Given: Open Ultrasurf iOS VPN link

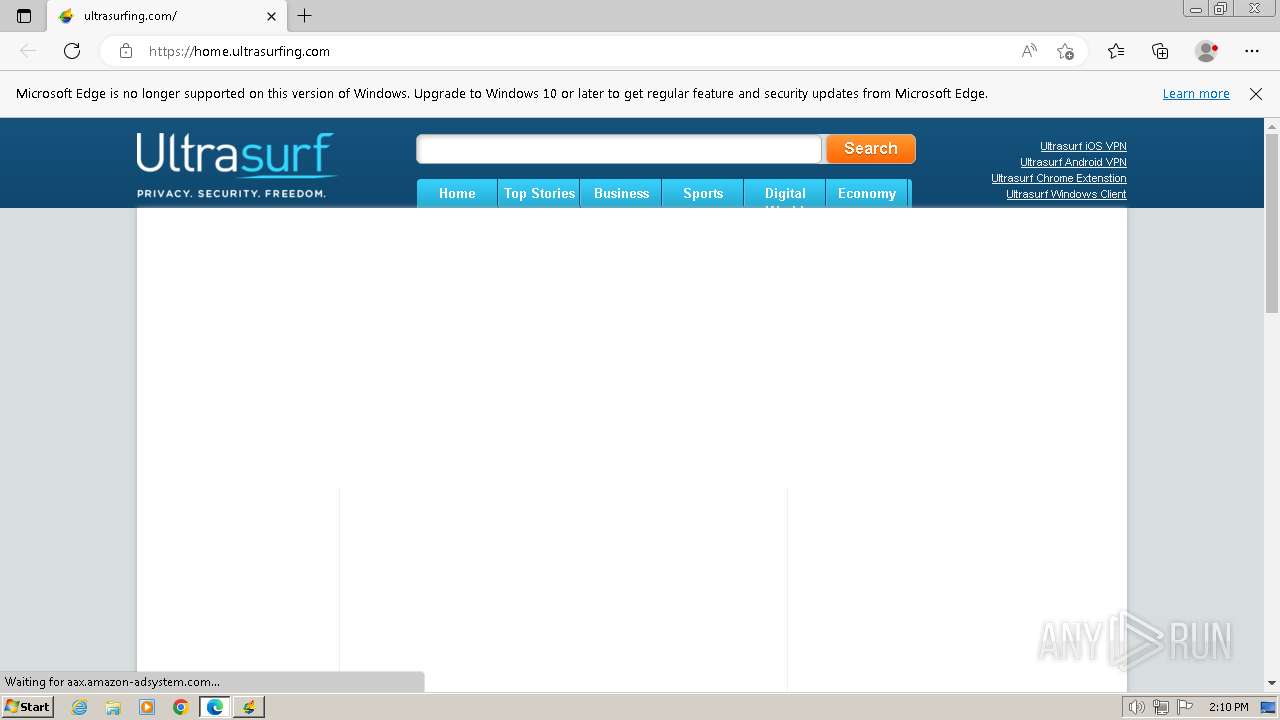Looking at the screenshot, I should [1083, 146].
